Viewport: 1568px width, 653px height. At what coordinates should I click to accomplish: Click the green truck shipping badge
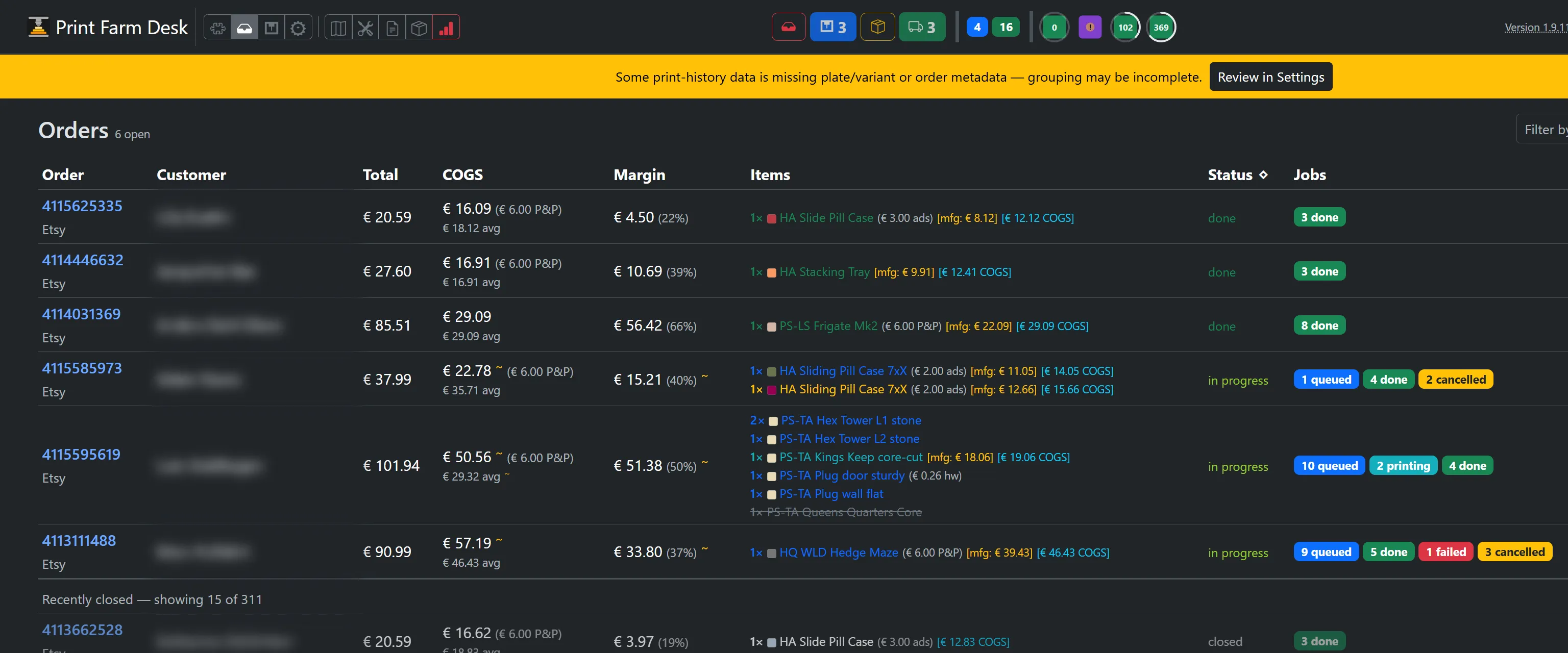pos(922,27)
